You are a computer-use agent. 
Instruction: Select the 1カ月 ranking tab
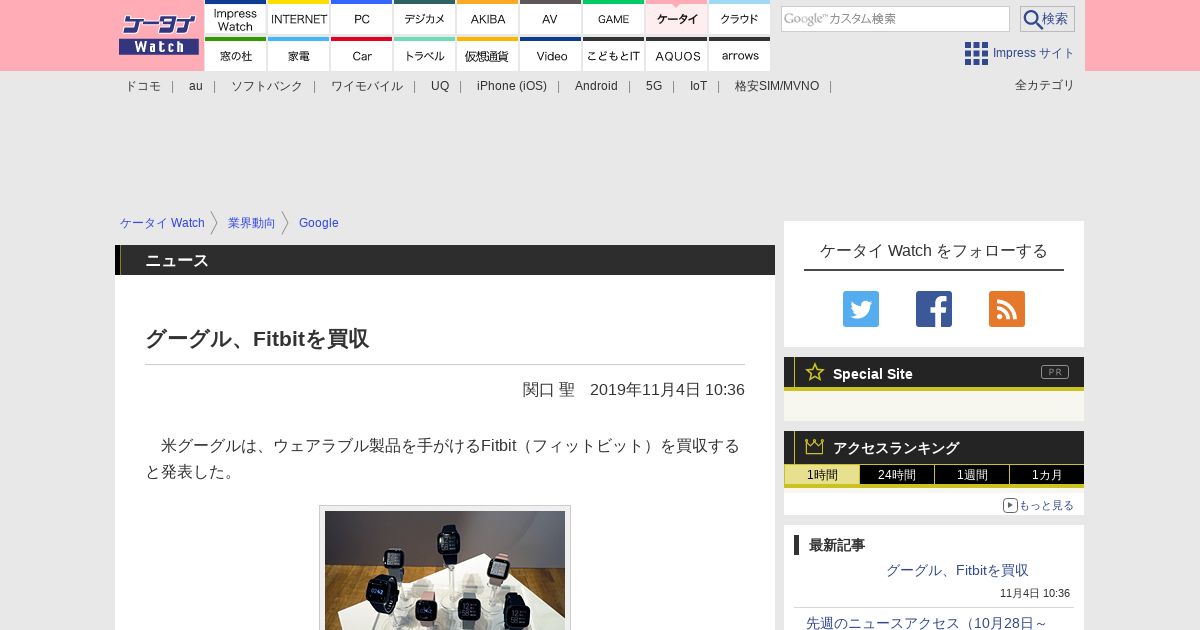(1047, 475)
